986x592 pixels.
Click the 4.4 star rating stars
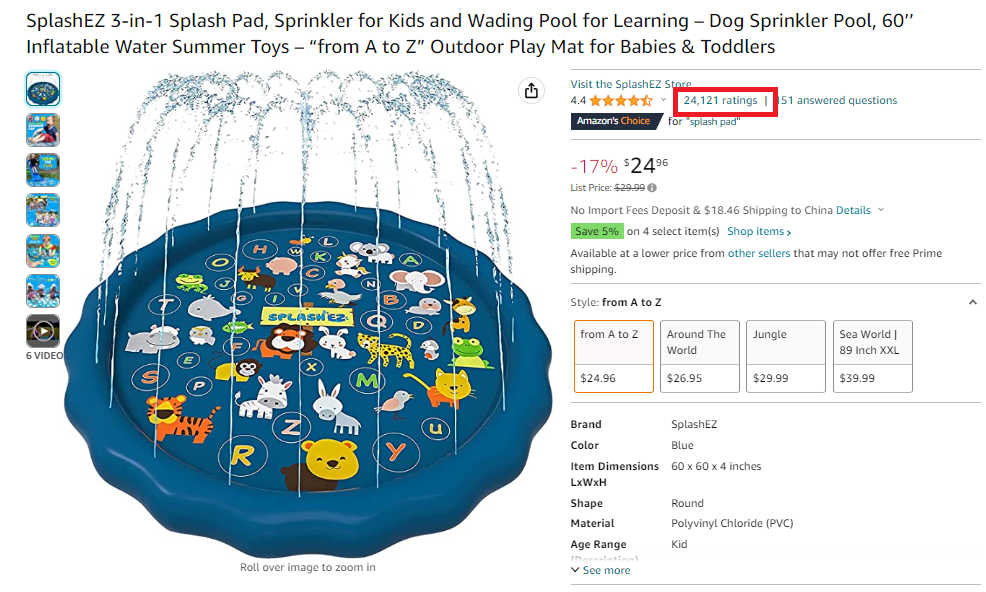(x=620, y=100)
